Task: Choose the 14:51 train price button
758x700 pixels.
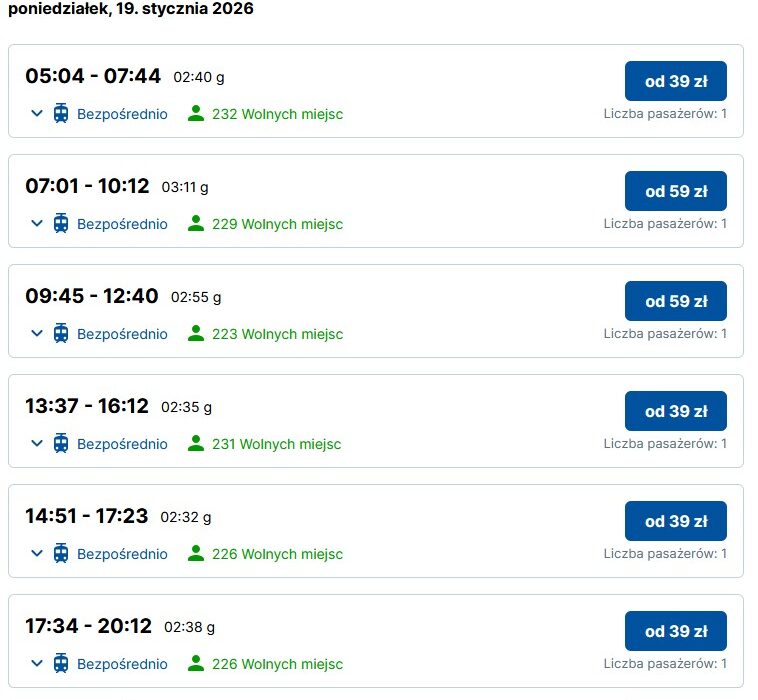Action: tap(675, 521)
